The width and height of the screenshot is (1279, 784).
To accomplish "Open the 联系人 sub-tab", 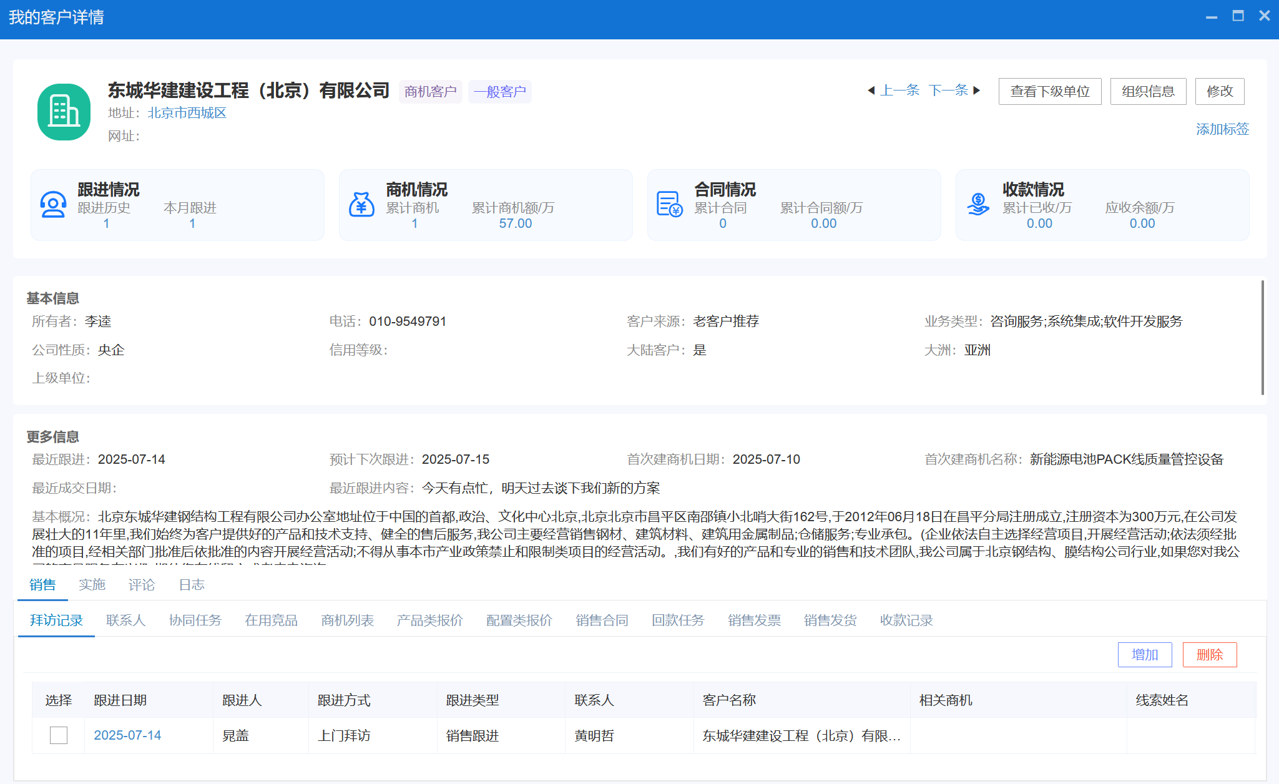I will click(x=124, y=620).
